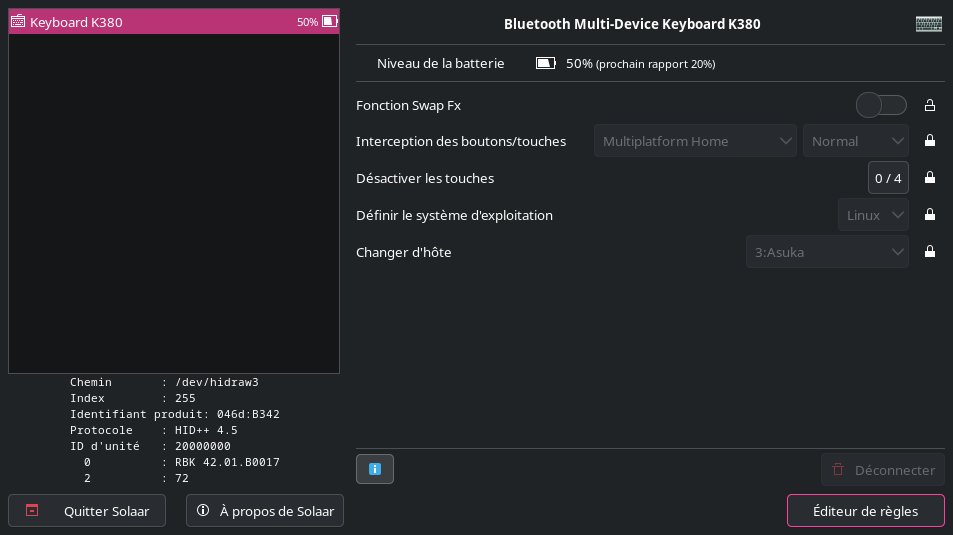
Task: Click the Niveau de la batterie label
Action: point(441,63)
